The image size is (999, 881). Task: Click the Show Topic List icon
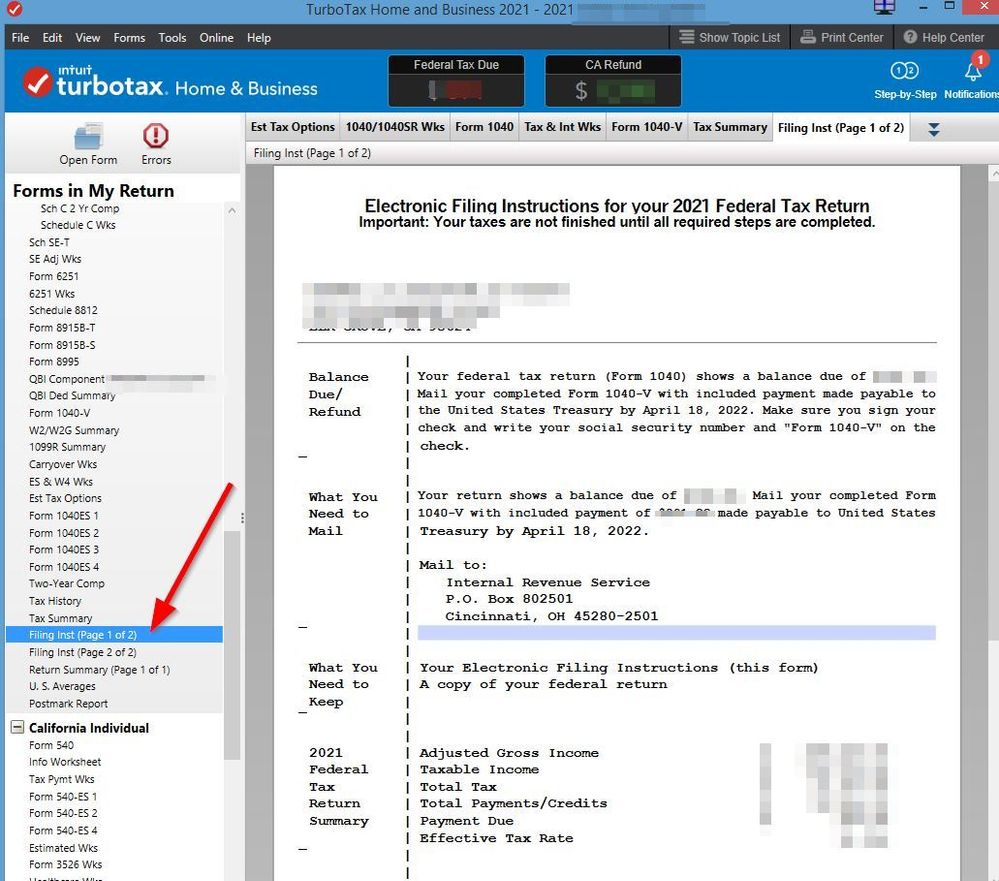coord(686,37)
